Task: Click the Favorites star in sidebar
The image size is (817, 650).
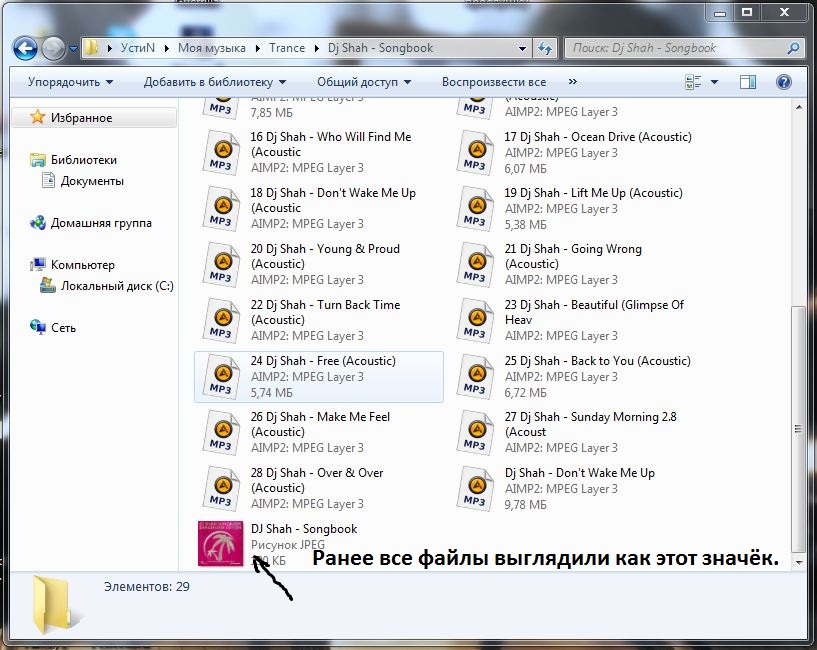Action: point(38,118)
